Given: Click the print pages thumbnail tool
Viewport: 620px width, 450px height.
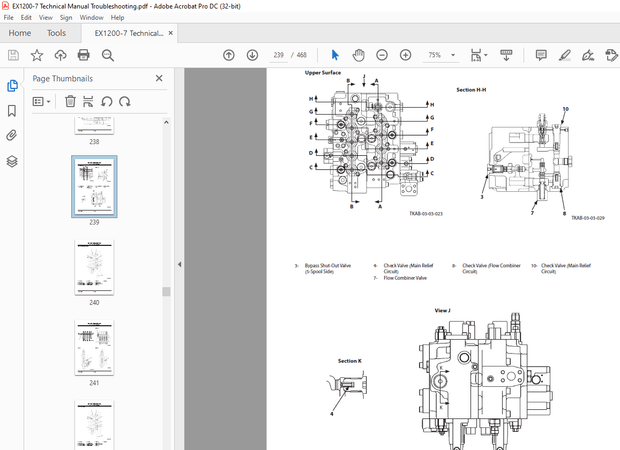Looking at the screenshot, I should tap(88, 102).
